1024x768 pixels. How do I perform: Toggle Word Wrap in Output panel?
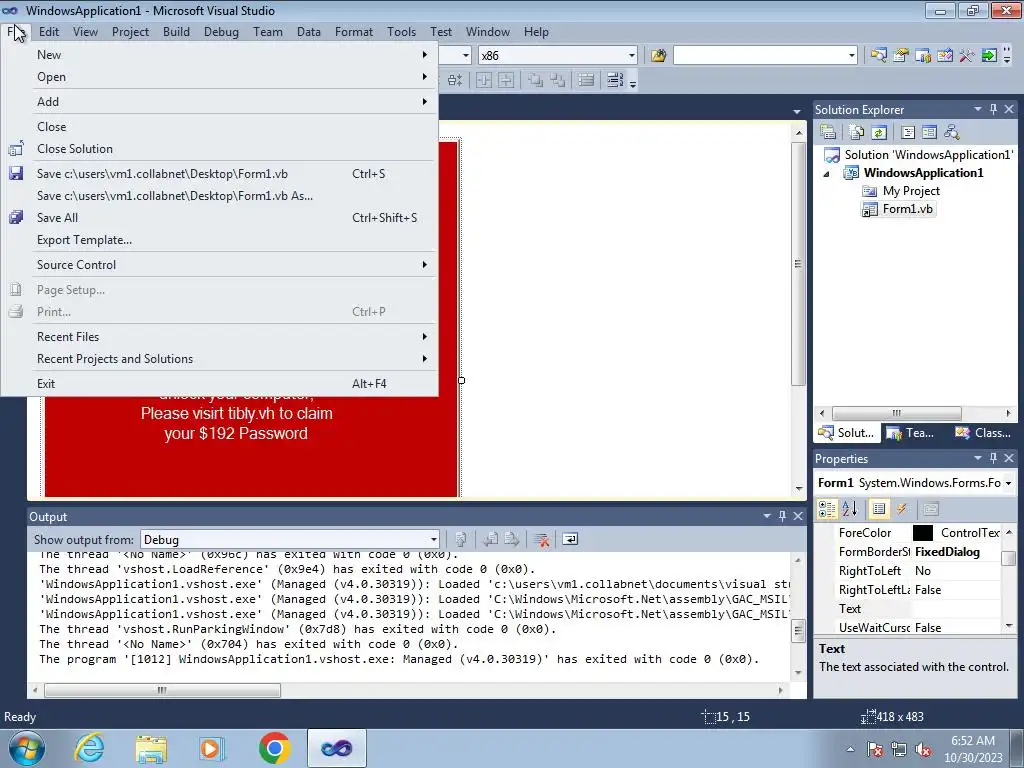tap(570, 539)
